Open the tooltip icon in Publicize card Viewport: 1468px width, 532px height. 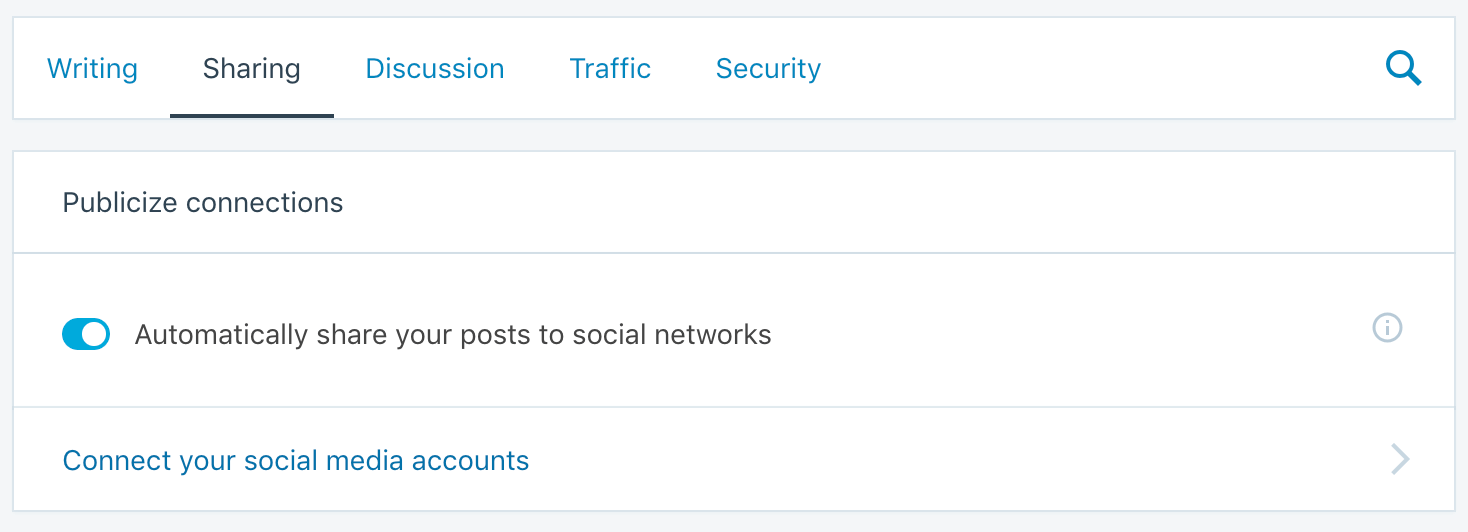click(x=1387, y=327)
